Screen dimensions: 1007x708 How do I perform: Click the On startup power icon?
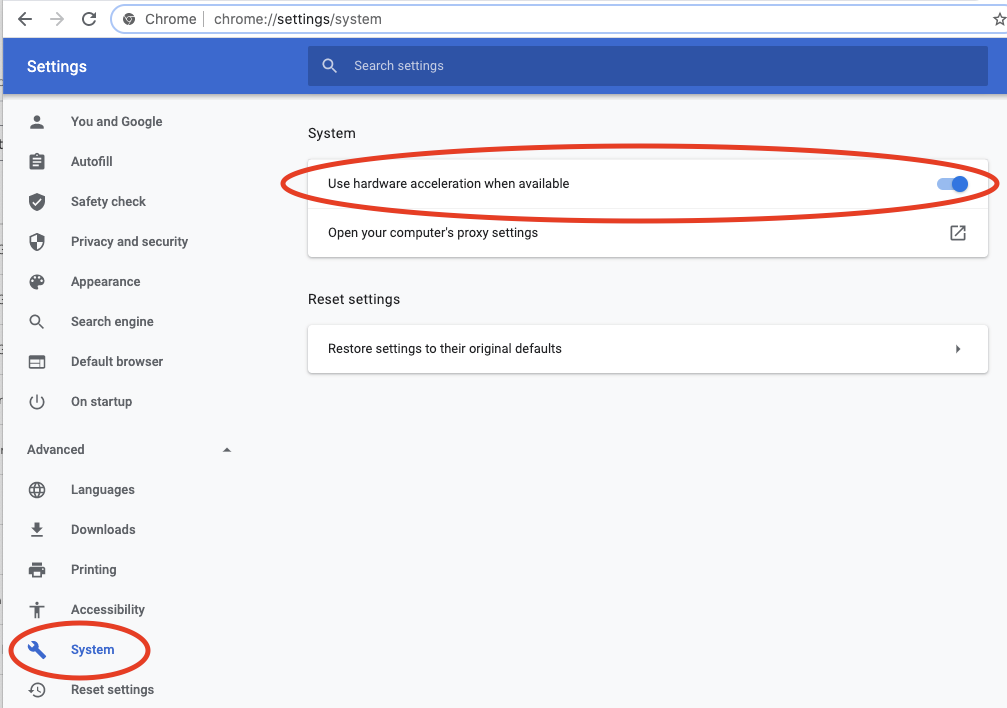(37, 402)
